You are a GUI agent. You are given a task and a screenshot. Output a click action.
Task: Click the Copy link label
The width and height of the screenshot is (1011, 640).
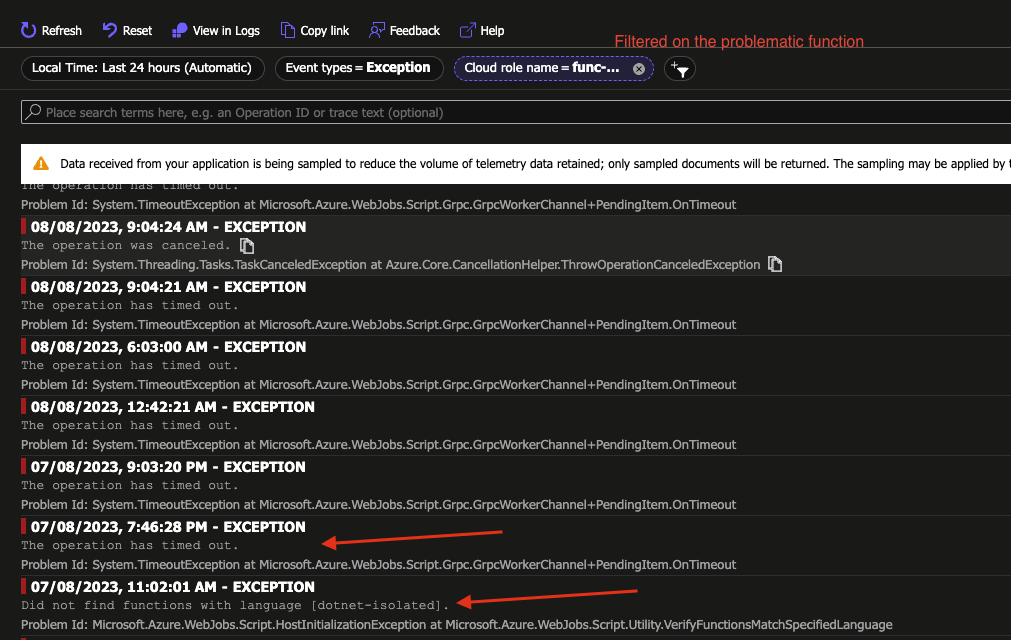[x=324, y=30]
